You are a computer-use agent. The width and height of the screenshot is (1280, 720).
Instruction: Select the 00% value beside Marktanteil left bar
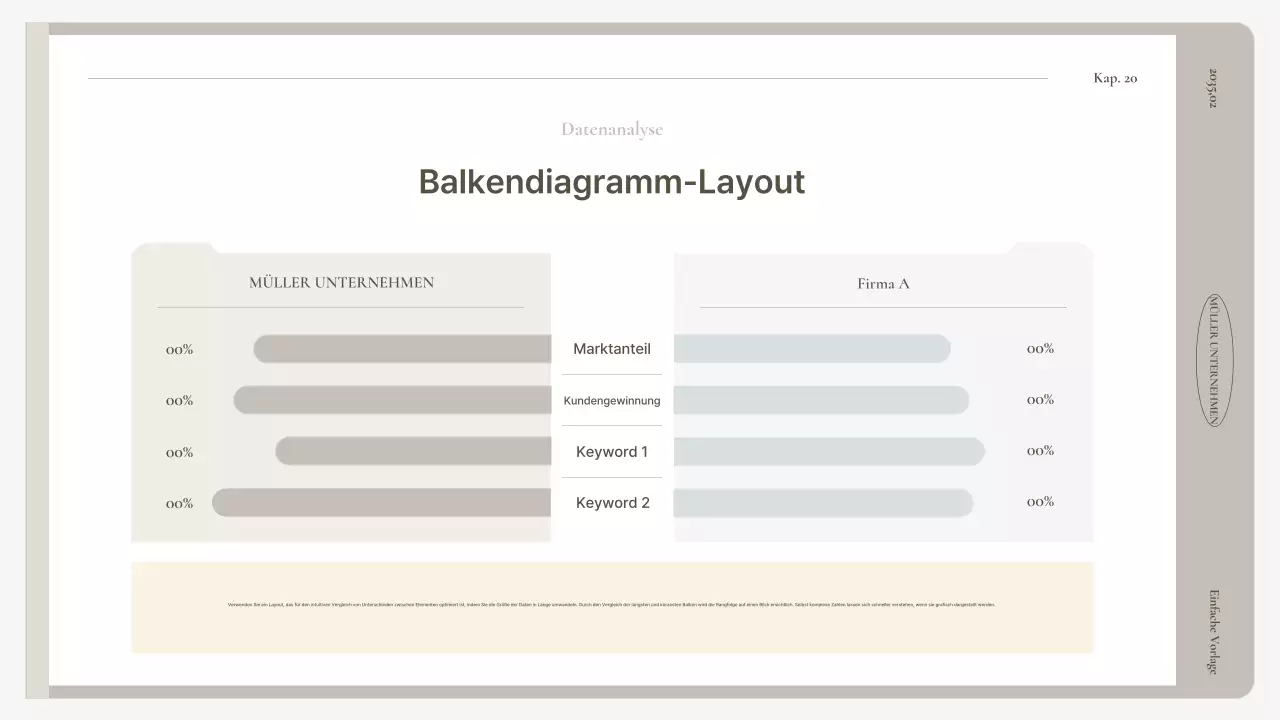[x=179, y=349]
